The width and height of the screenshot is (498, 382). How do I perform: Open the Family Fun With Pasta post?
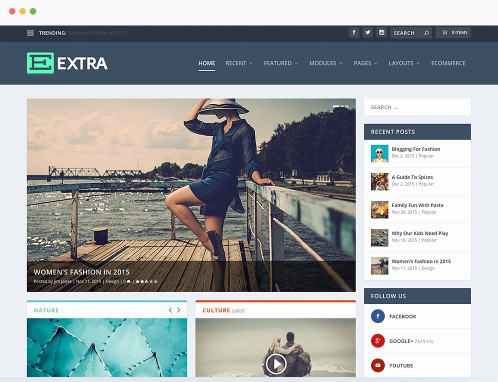click(x=417, y=205)
